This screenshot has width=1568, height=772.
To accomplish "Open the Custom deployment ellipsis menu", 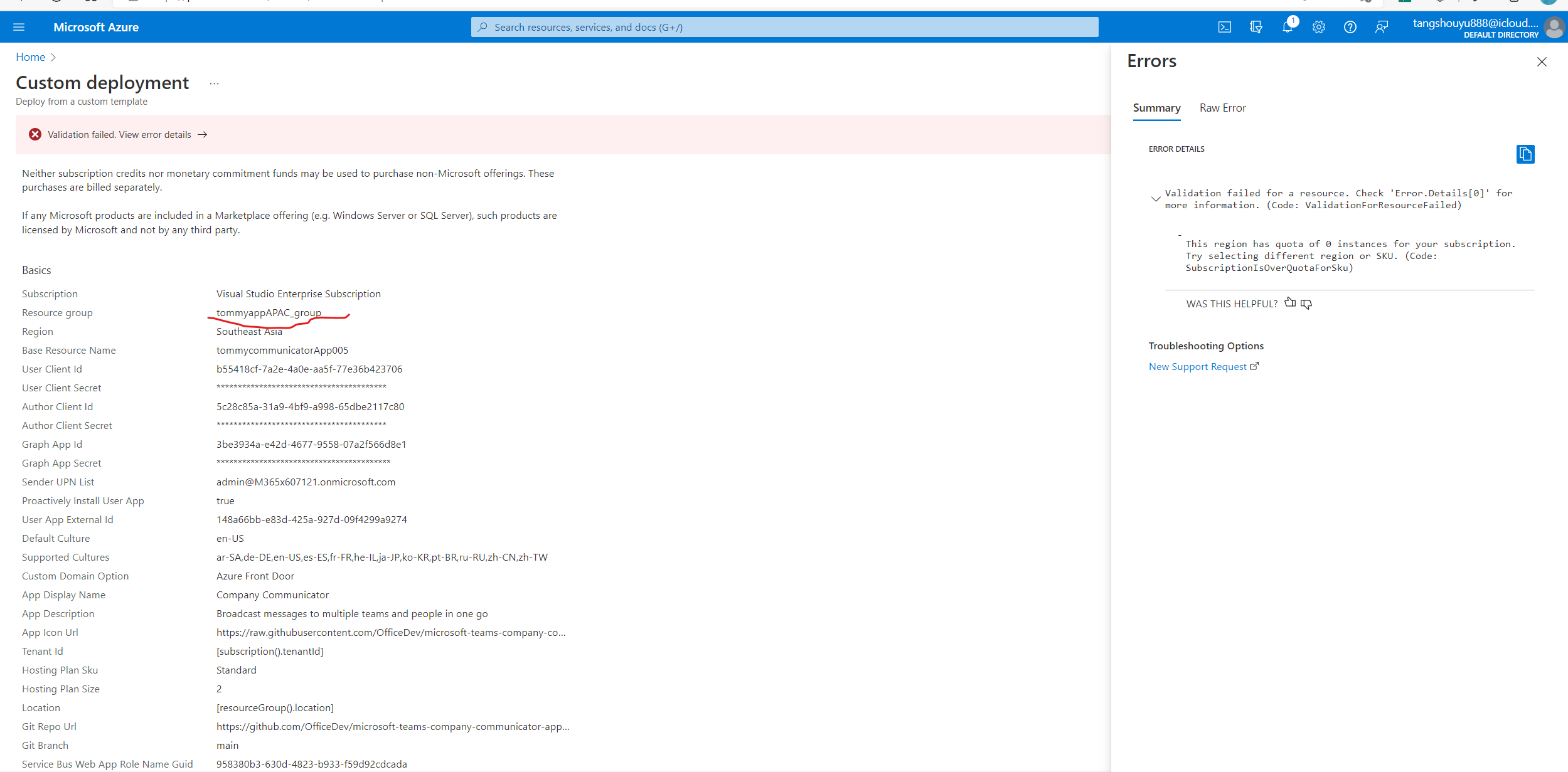I will 214,82.
